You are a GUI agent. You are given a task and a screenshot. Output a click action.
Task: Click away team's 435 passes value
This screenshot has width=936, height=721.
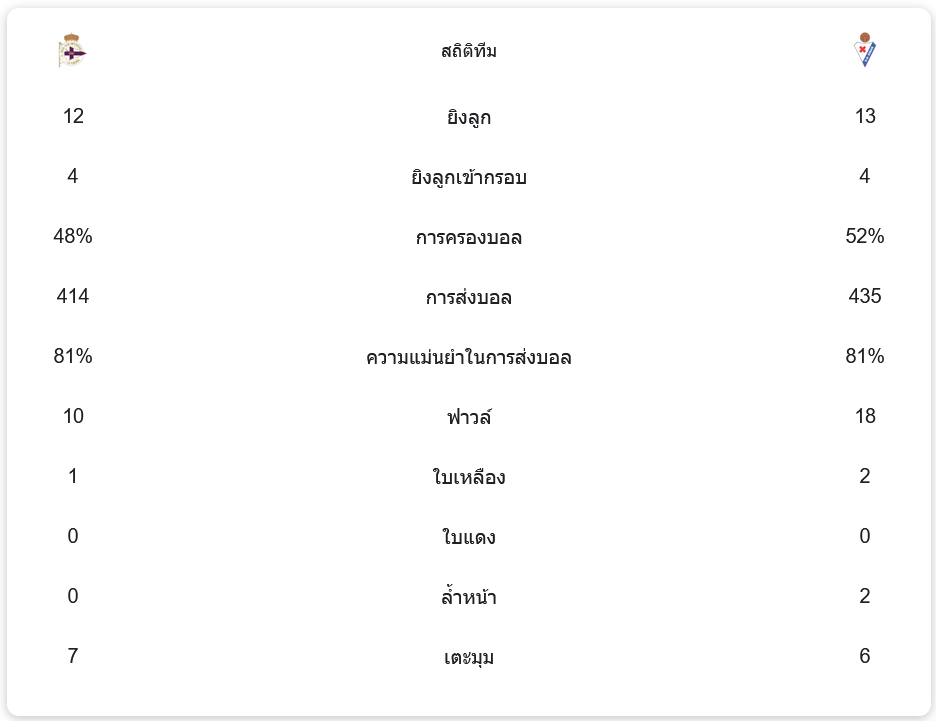click(x=865, y=297)
